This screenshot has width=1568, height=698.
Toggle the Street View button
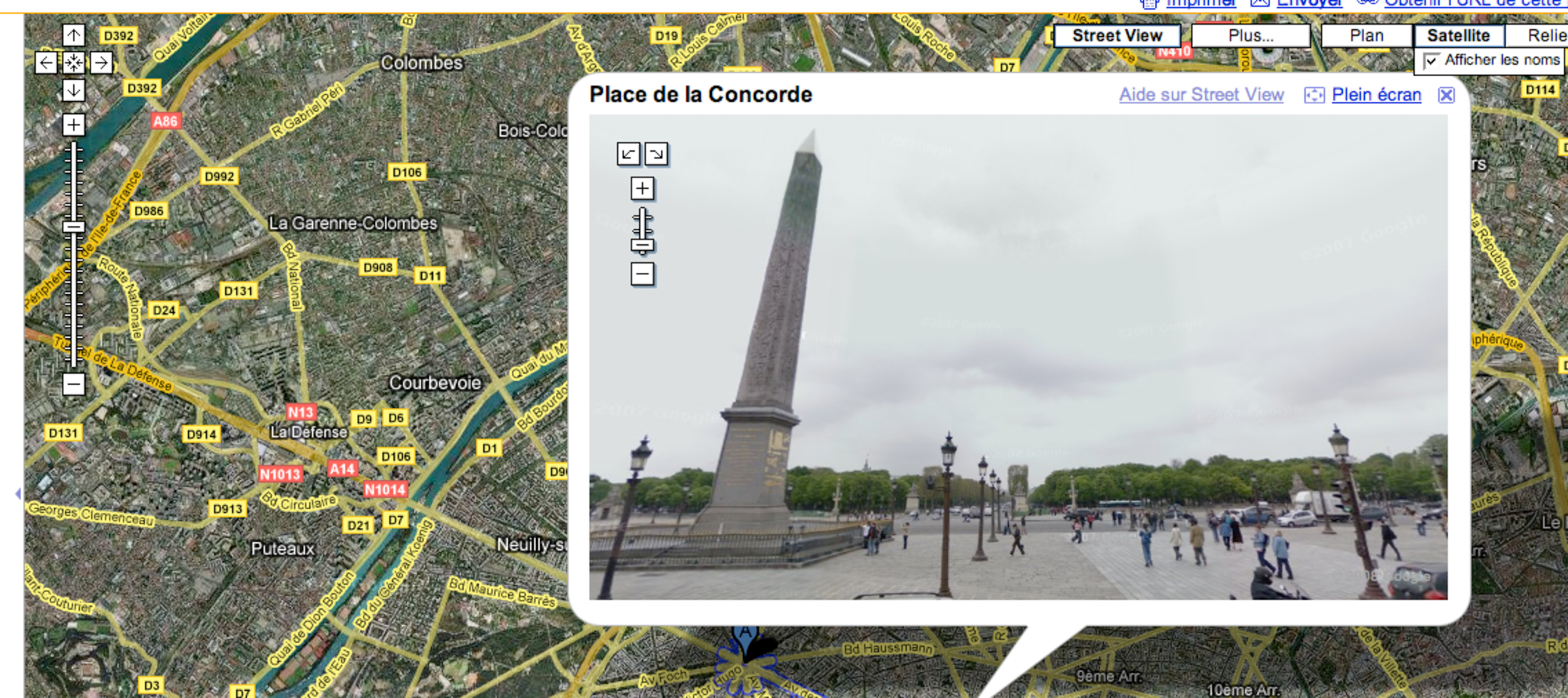pyautogui.click(x=1117, y=36)
